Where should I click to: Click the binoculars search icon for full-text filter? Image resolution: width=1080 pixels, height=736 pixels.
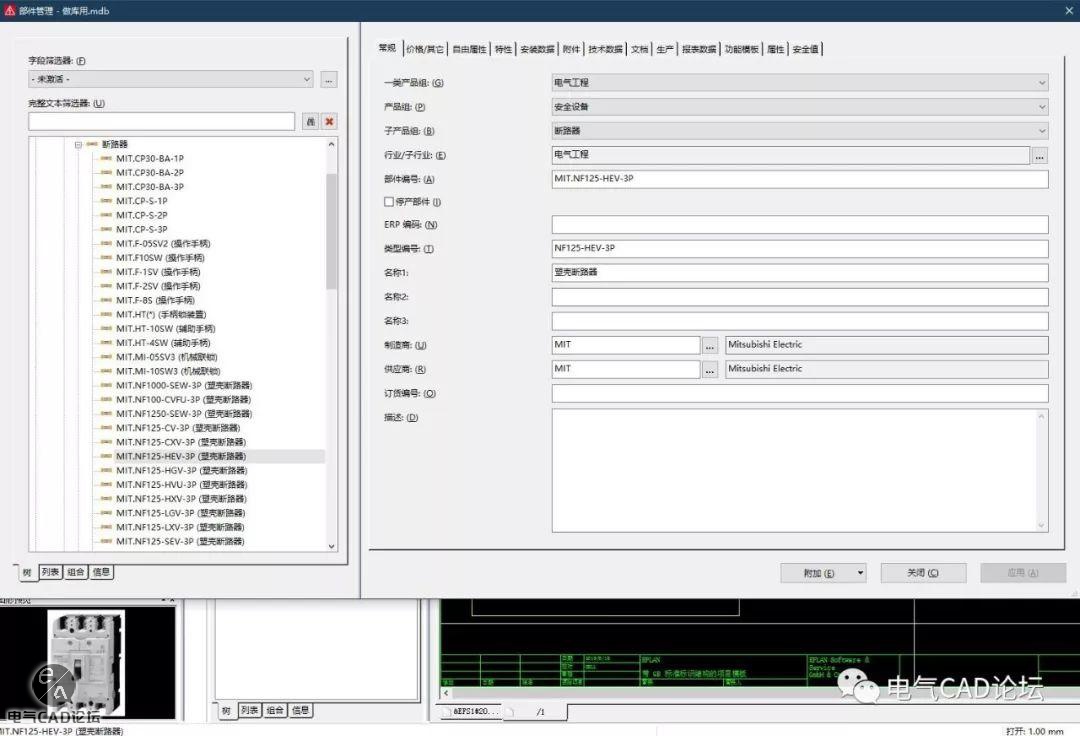point(311,122)
